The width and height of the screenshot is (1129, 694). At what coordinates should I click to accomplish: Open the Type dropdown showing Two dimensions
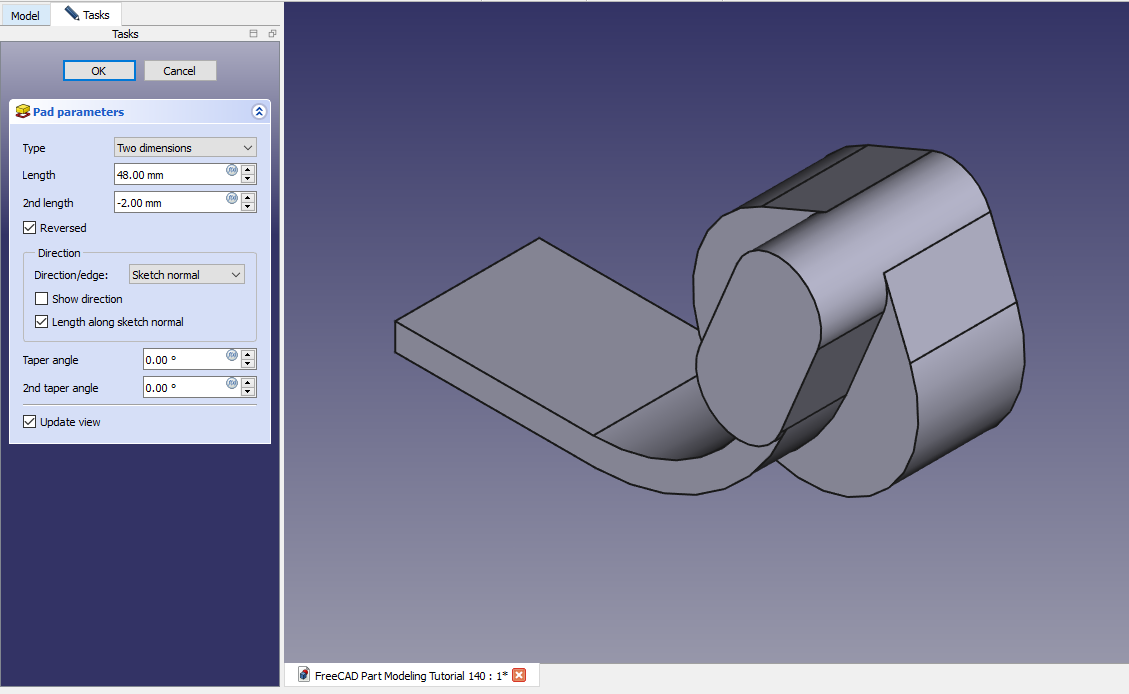185,148
